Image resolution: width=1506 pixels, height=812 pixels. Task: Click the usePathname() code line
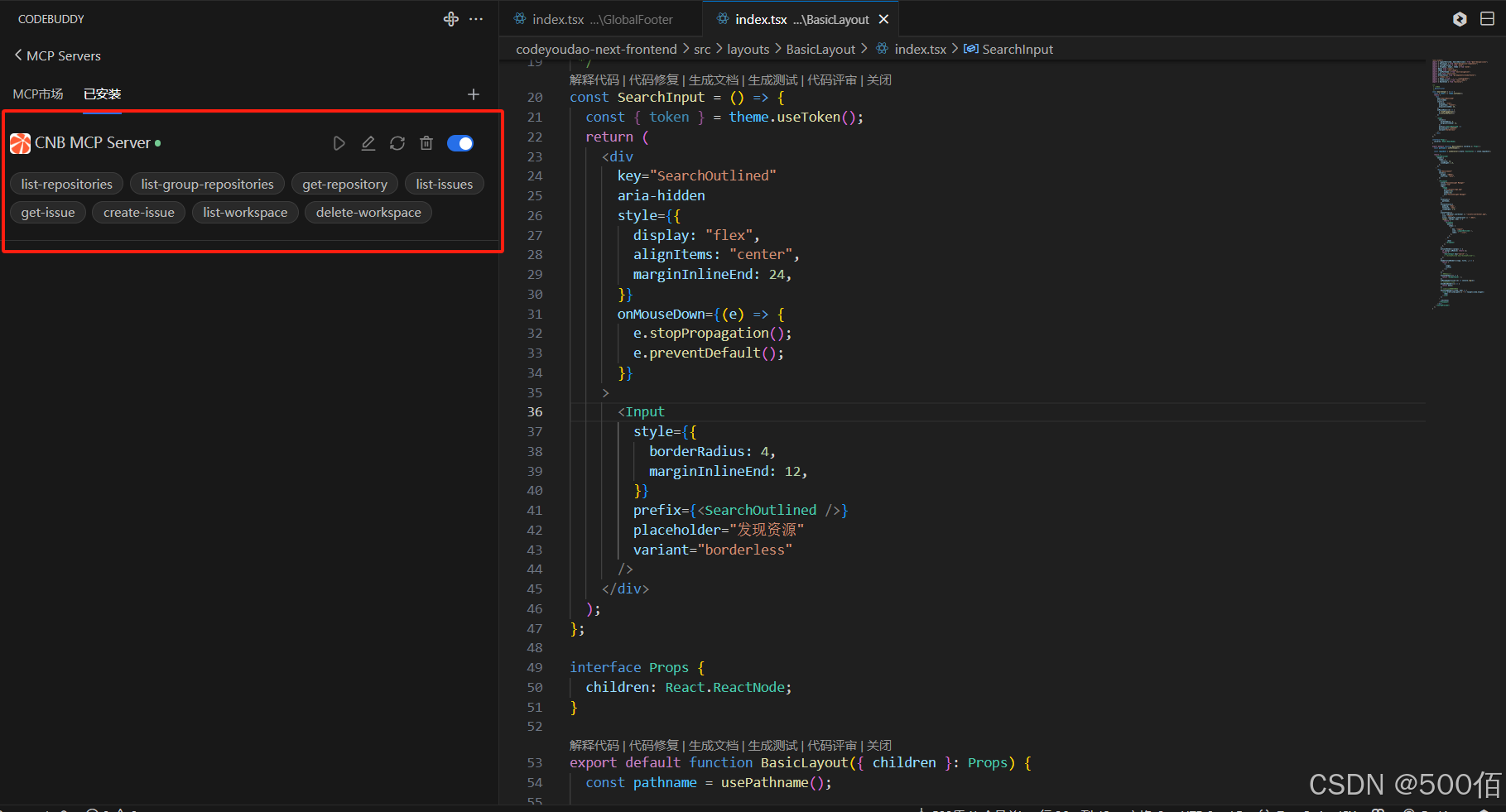coord(709,783)
